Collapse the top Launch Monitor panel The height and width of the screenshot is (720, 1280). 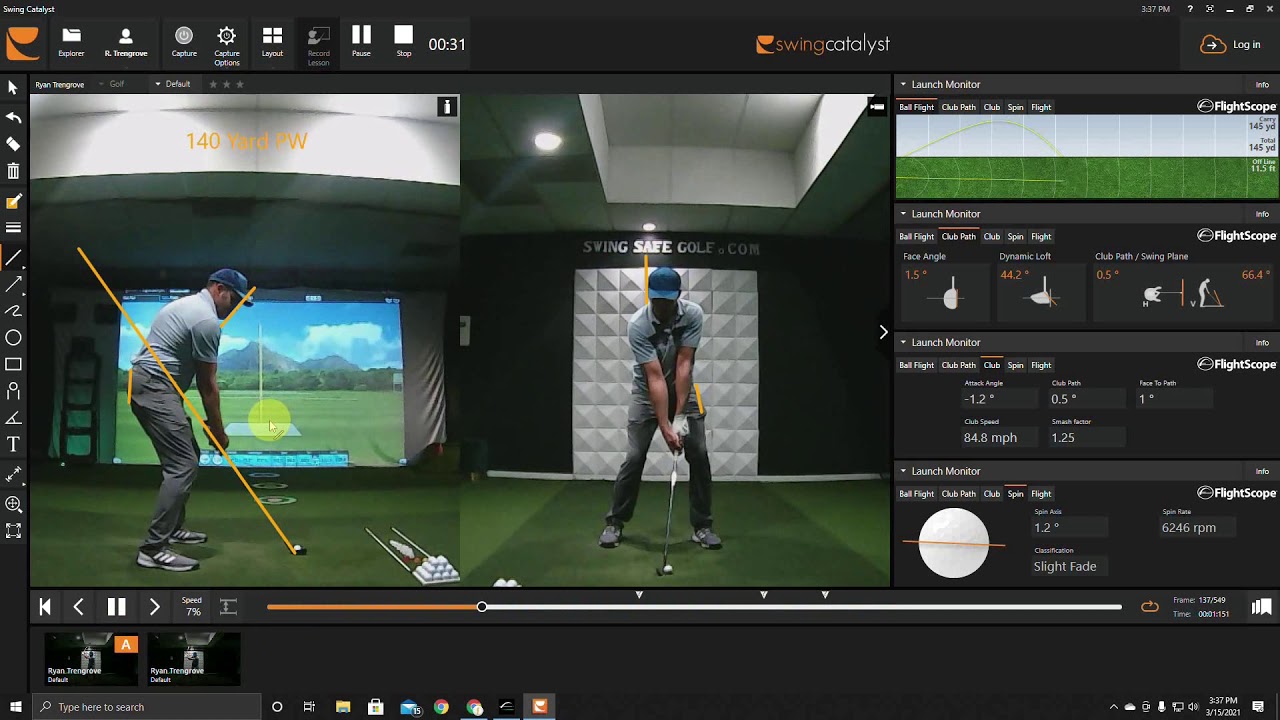pos(903,85)
